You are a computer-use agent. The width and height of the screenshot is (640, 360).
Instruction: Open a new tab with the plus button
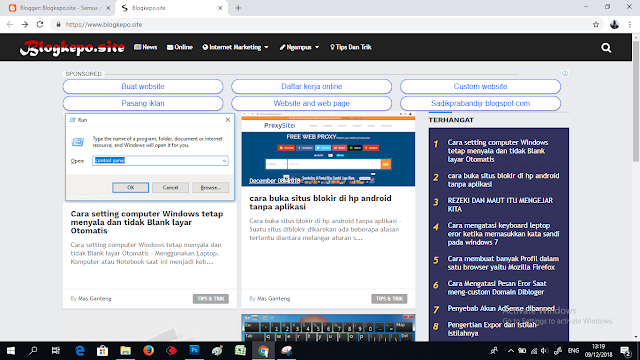click(238, 8)
